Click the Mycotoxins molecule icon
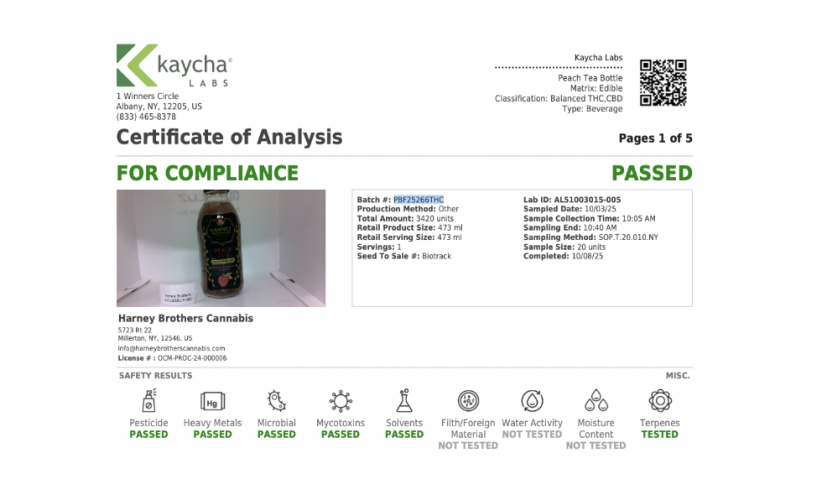The width and height of the screenshot is (822, 500). point(340,402)
